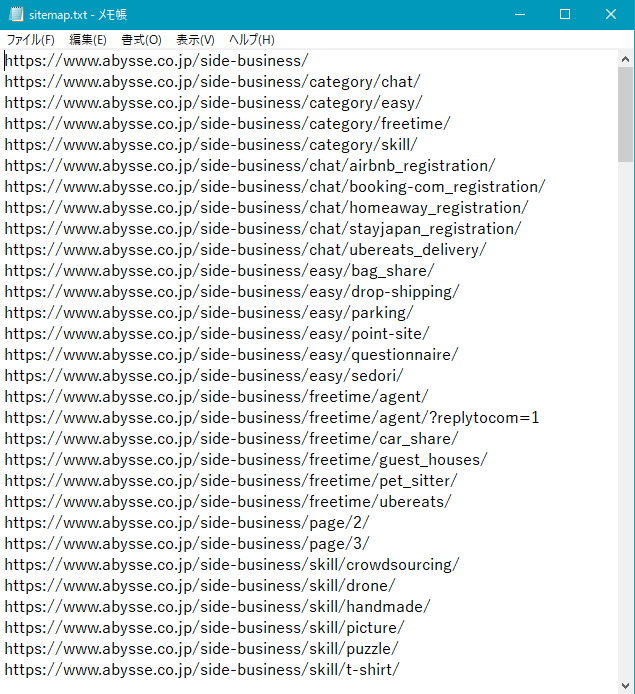Click the line ending in freetime/car_share/

(231, 439)
